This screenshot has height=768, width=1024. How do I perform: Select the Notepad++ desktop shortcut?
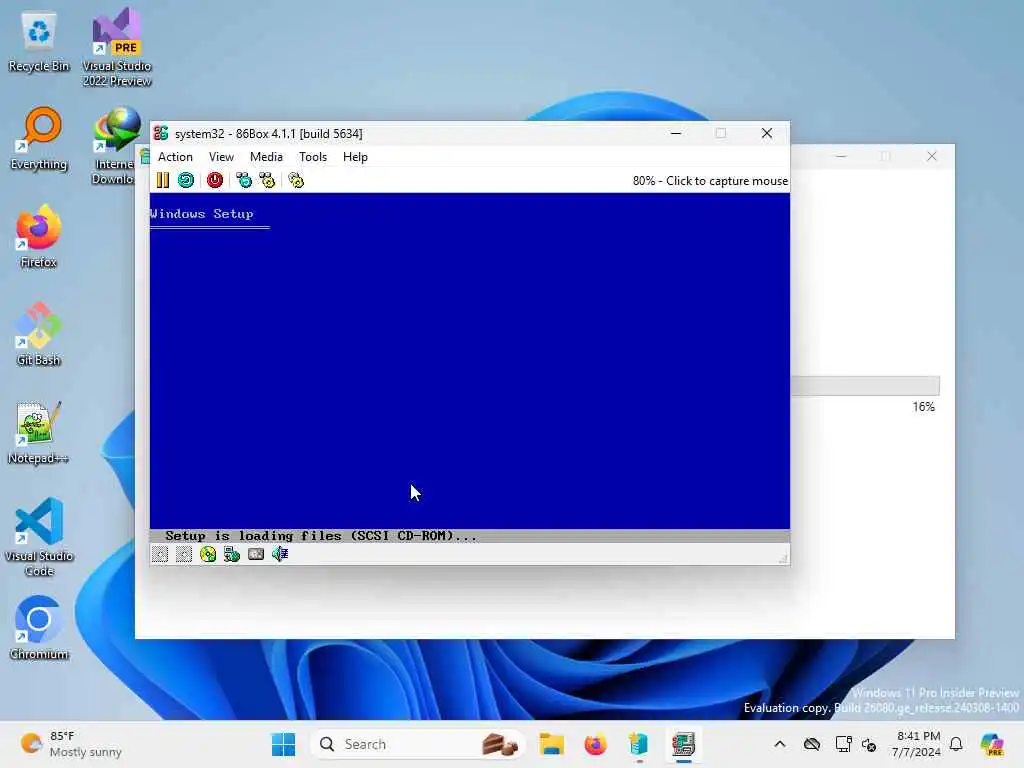[39, 432]
